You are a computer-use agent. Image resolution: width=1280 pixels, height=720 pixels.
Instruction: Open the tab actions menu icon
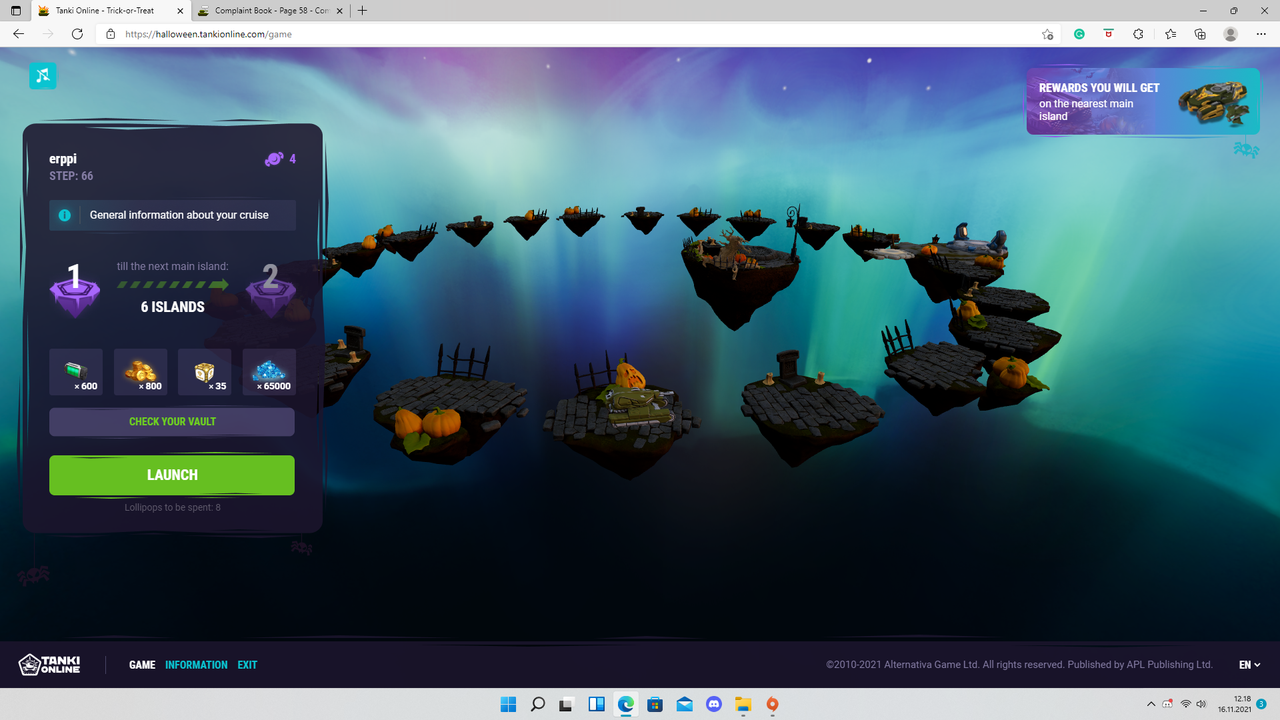[15, 10]
